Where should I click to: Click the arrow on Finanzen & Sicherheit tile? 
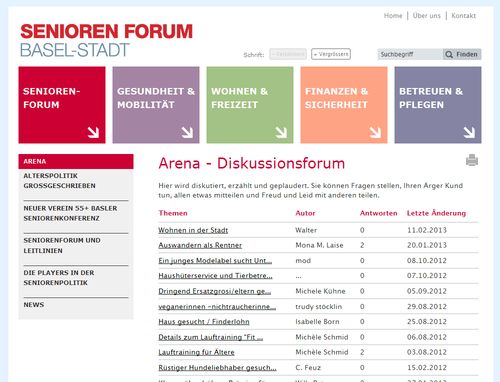pyautogui.click(x=375, y=132)
